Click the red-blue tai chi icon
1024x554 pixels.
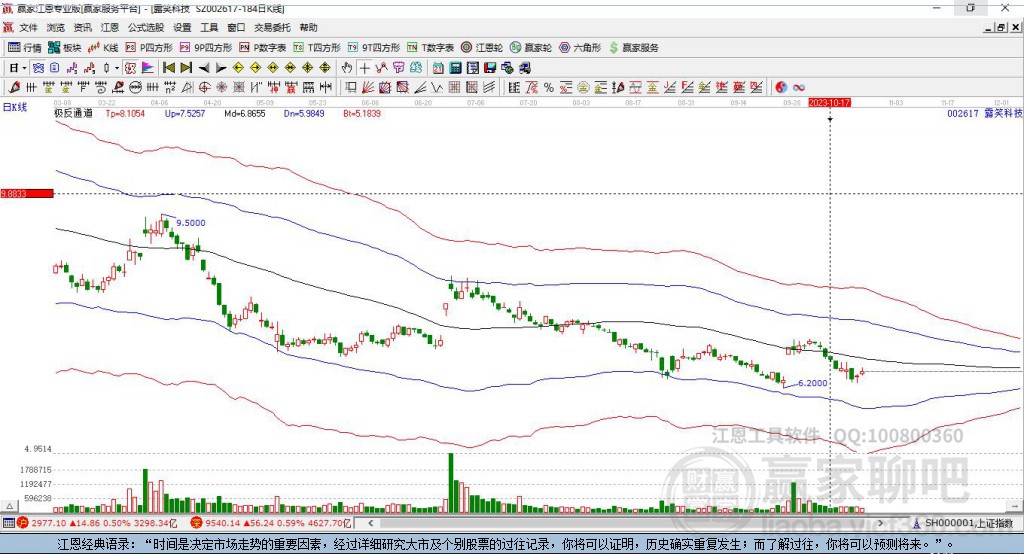click(x=781, y=88)
